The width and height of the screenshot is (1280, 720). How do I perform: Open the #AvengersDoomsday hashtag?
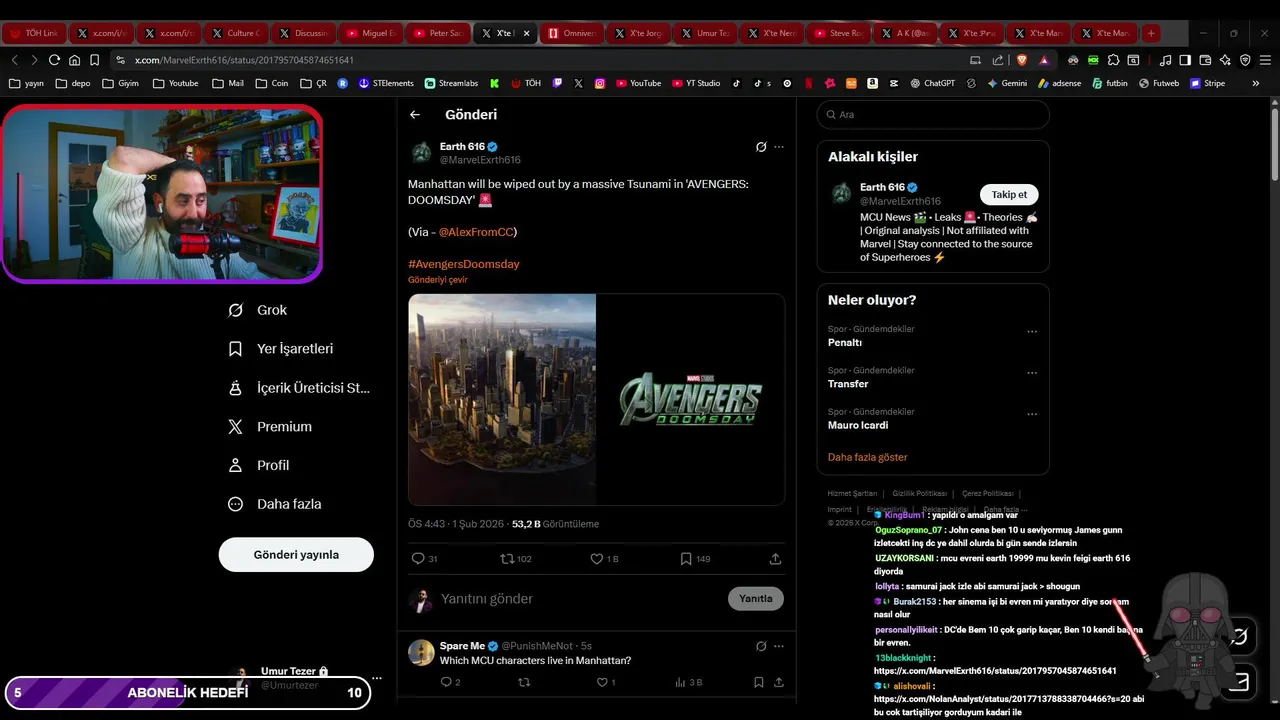[x=463, y=264]
